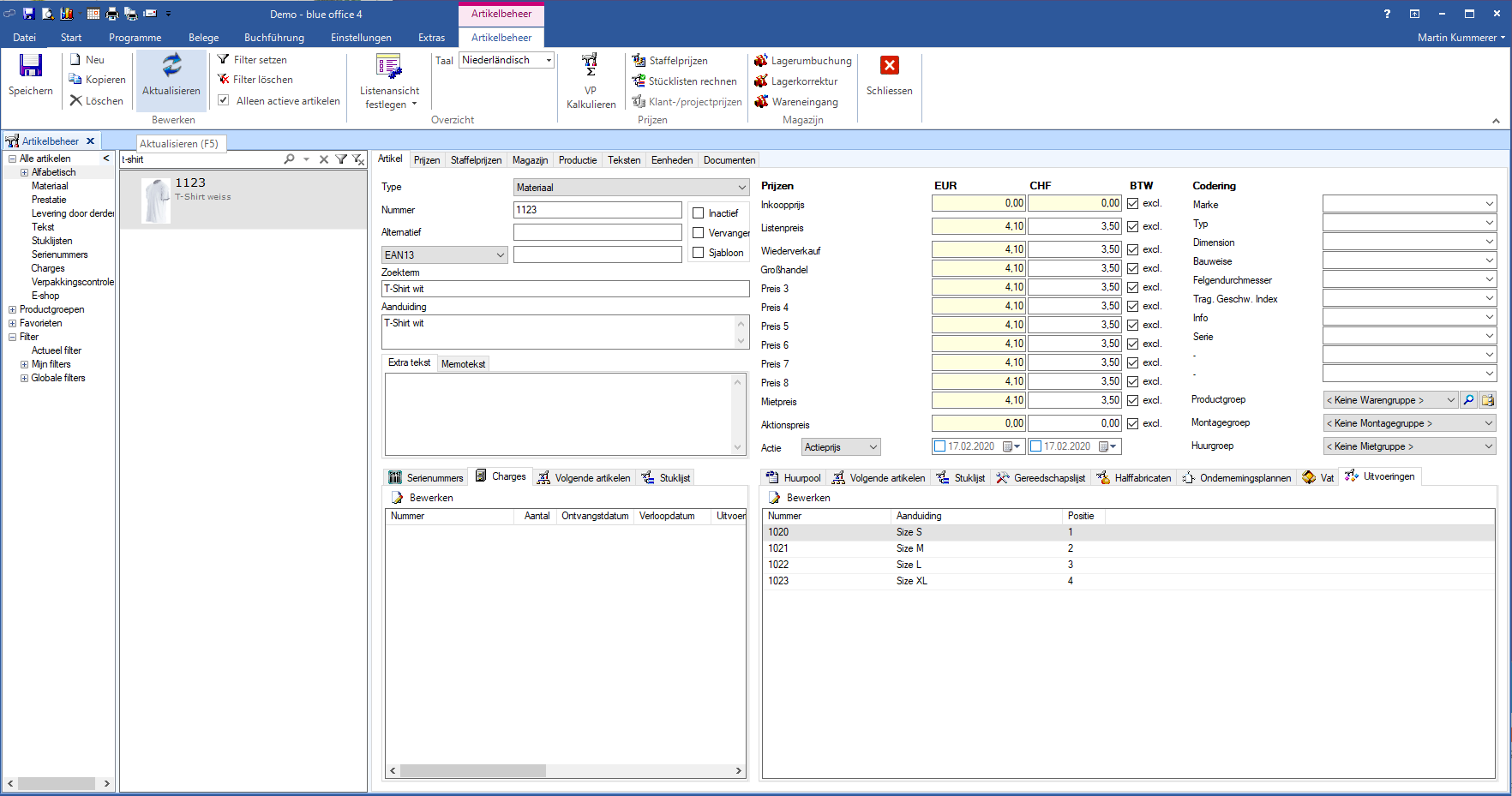Switch to the Staffelprijzen tab
This screenshot has width=1512, height=796.
pos(476,160)
